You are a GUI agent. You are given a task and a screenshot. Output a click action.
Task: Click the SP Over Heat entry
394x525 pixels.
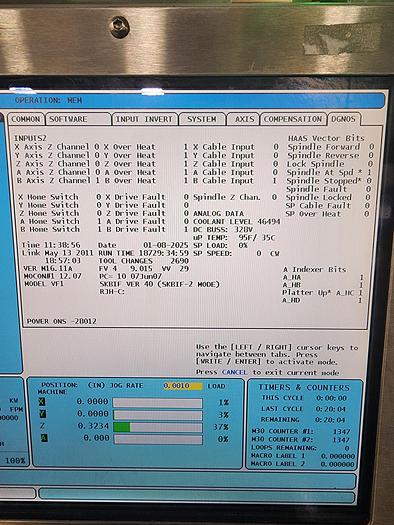(327, 214)
